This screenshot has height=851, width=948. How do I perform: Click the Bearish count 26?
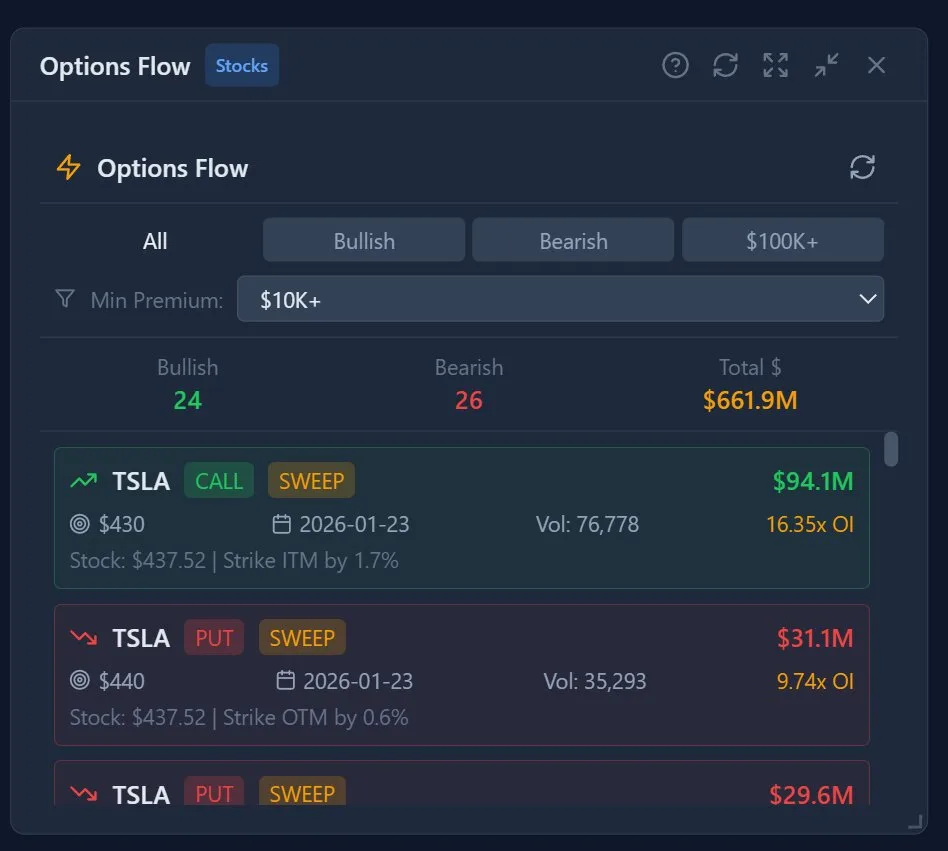469,400
